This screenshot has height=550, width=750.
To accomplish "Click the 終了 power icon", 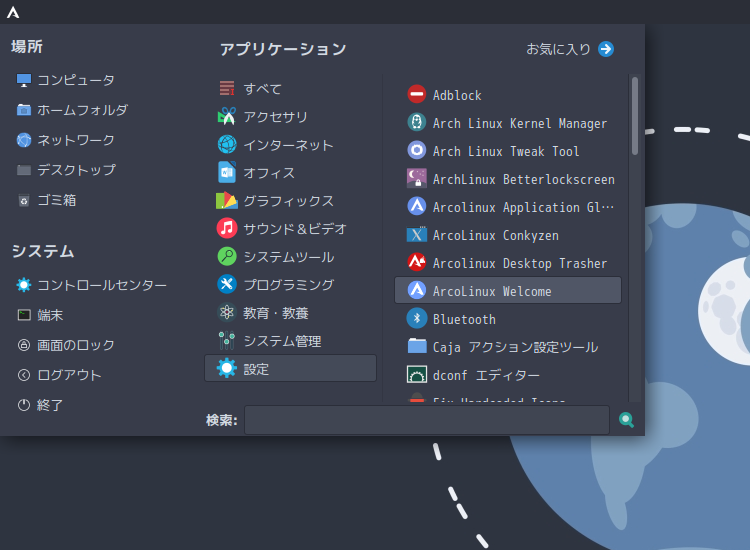I will pos(23,405).
